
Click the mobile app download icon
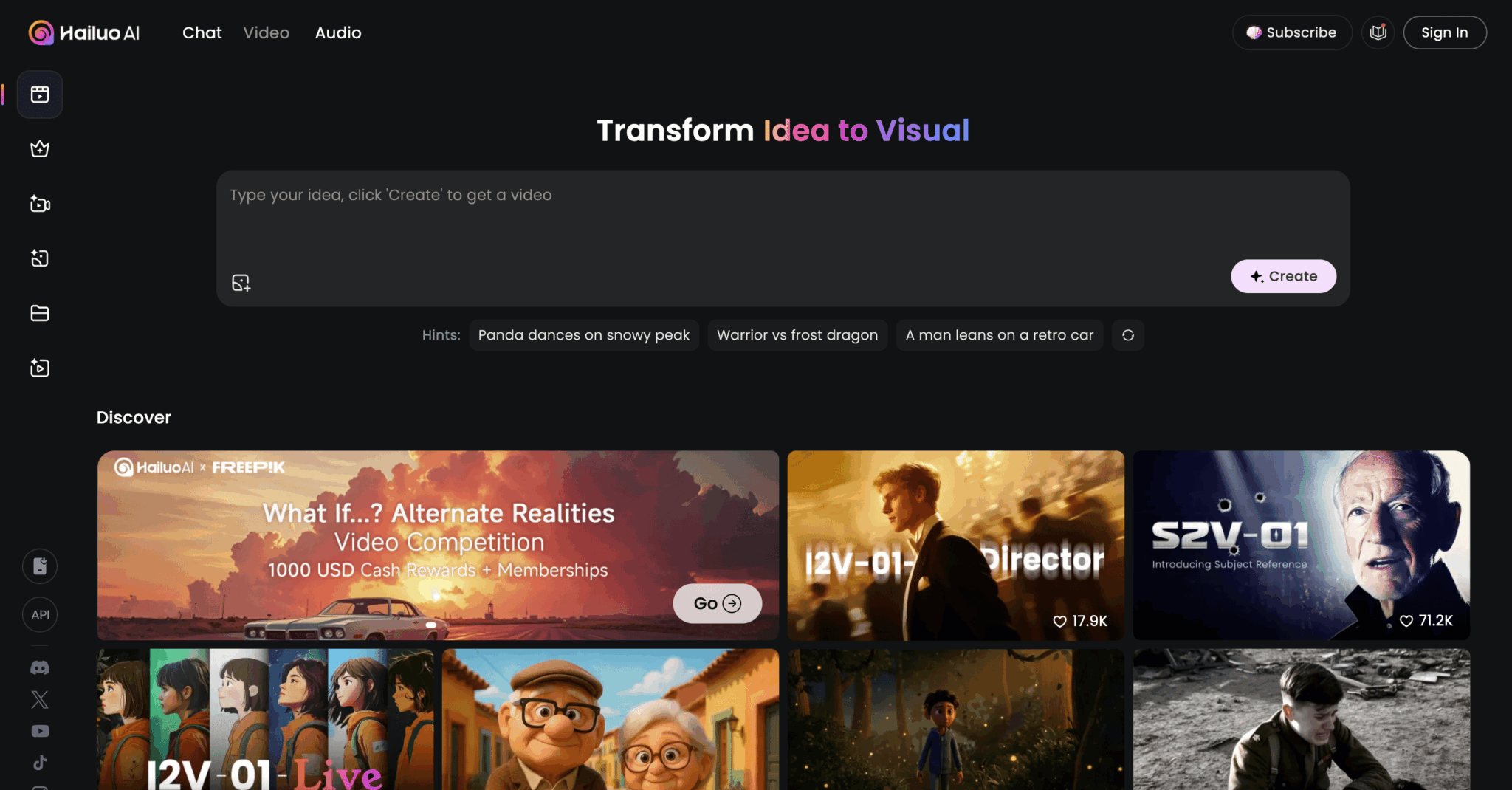point(40,566)
